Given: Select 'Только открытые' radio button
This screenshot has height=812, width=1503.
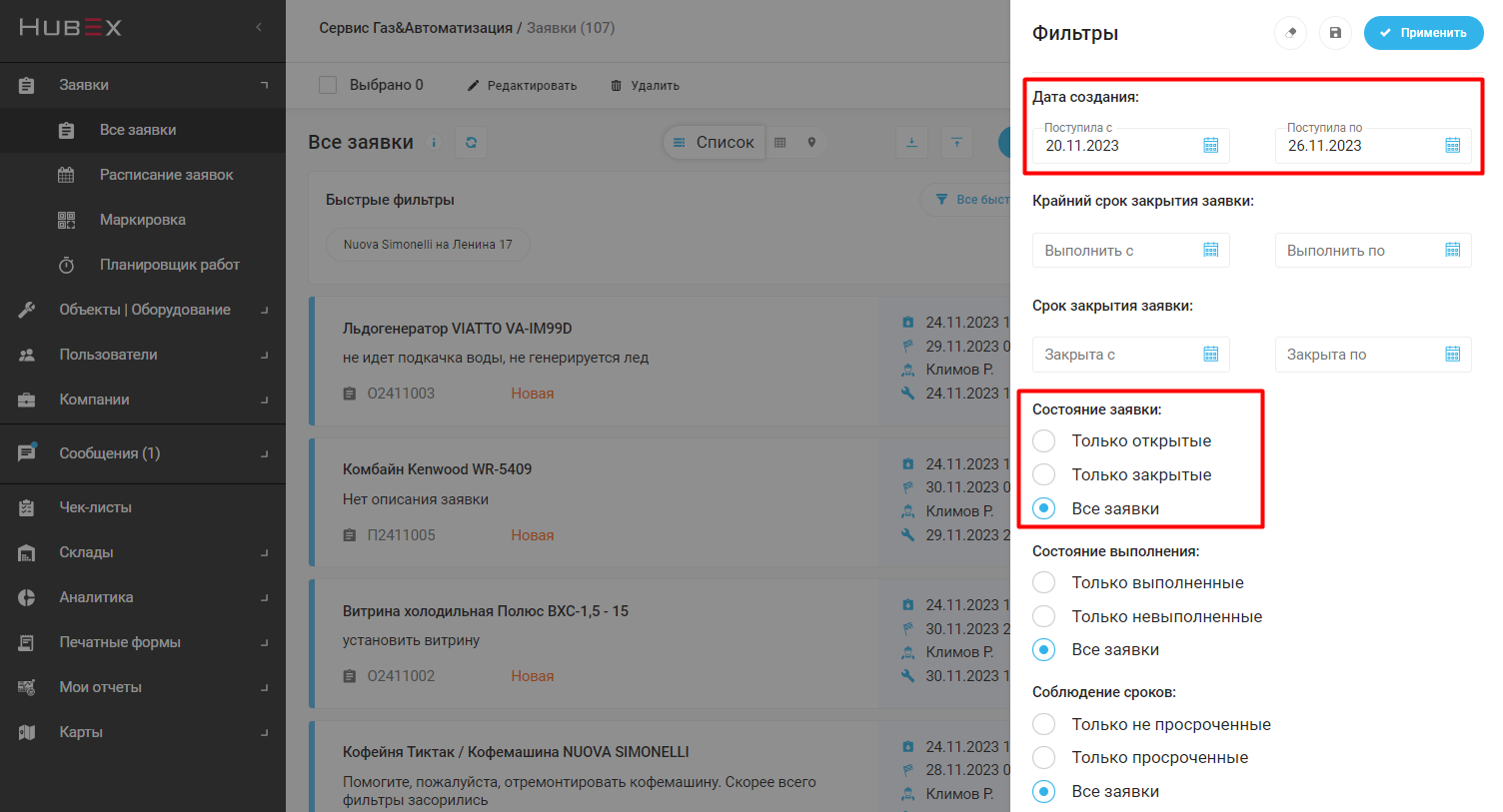Looking at the screenshot, I should [1044, 441].
